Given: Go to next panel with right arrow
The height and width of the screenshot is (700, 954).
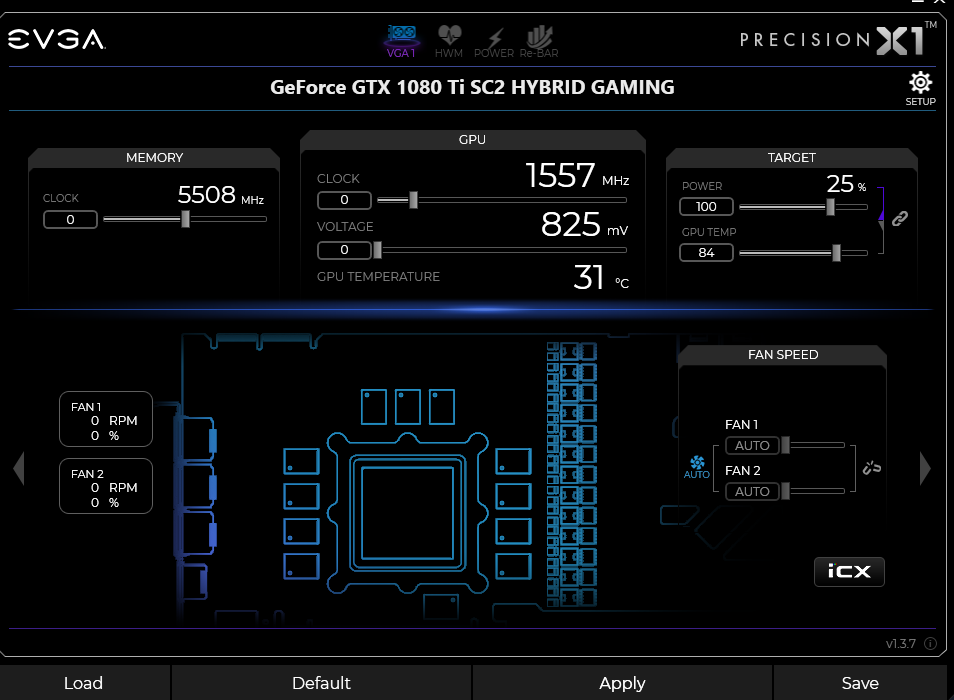Looking at the screenshot, I should (925, 468).
